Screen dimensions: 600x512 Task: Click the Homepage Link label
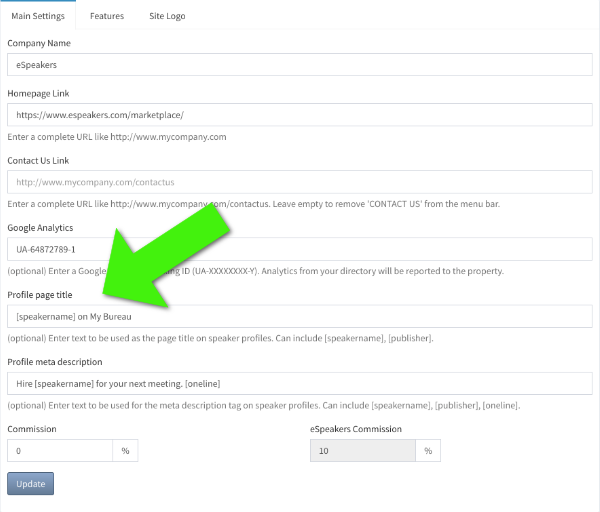click(38, 93)
